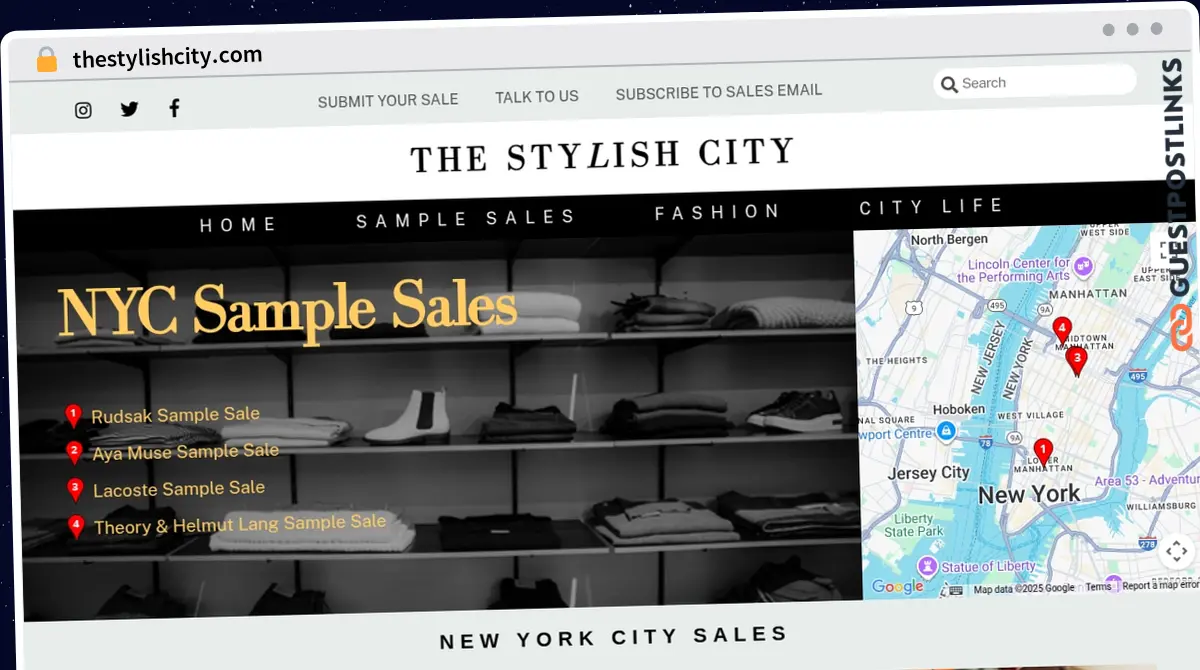Open the Sample Sales menu
This screenshot has height=670, width=1200.
[x=466, y=219]
